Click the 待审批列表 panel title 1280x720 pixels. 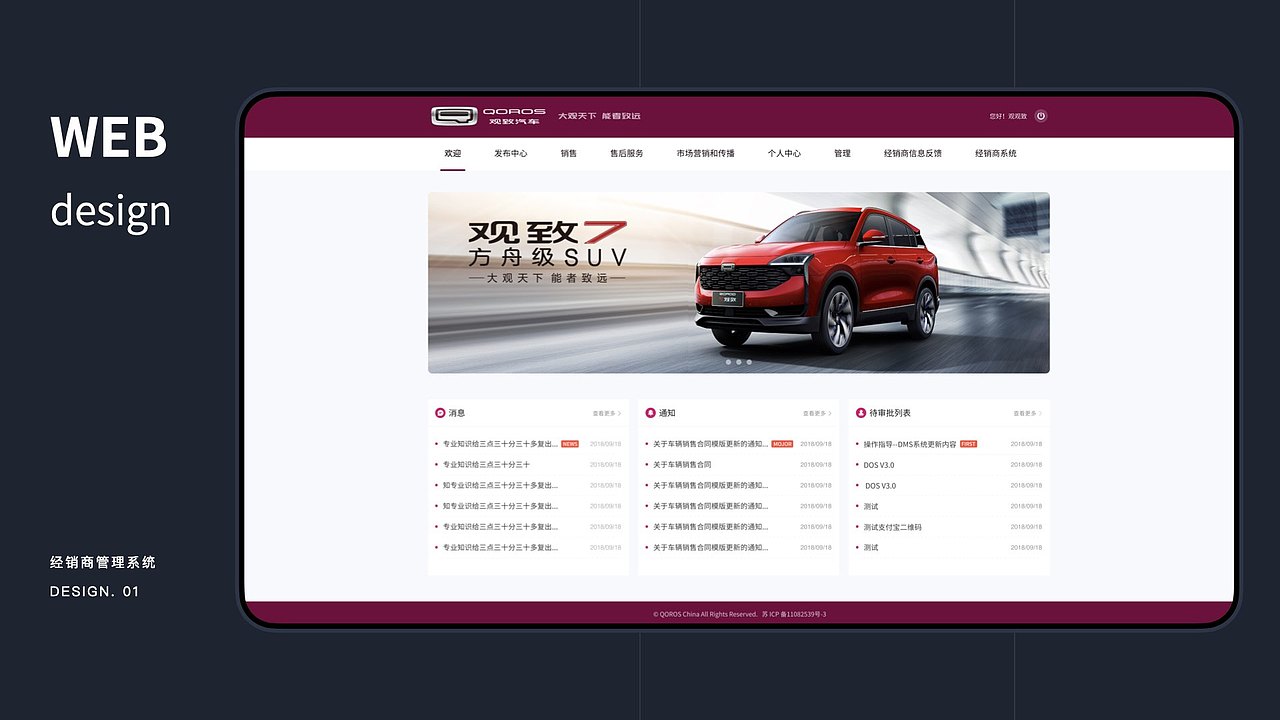click(890, 413)
